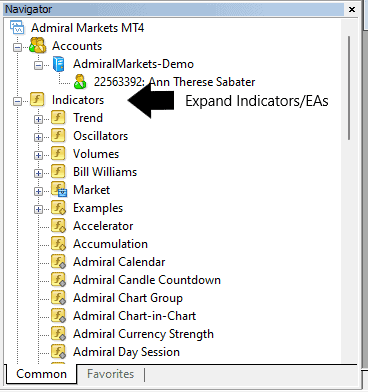The width and height of the screenshot is (368, 392).
Task: Select the Admiral Candle Countdown indicator
Action: (x=147, y=280)
